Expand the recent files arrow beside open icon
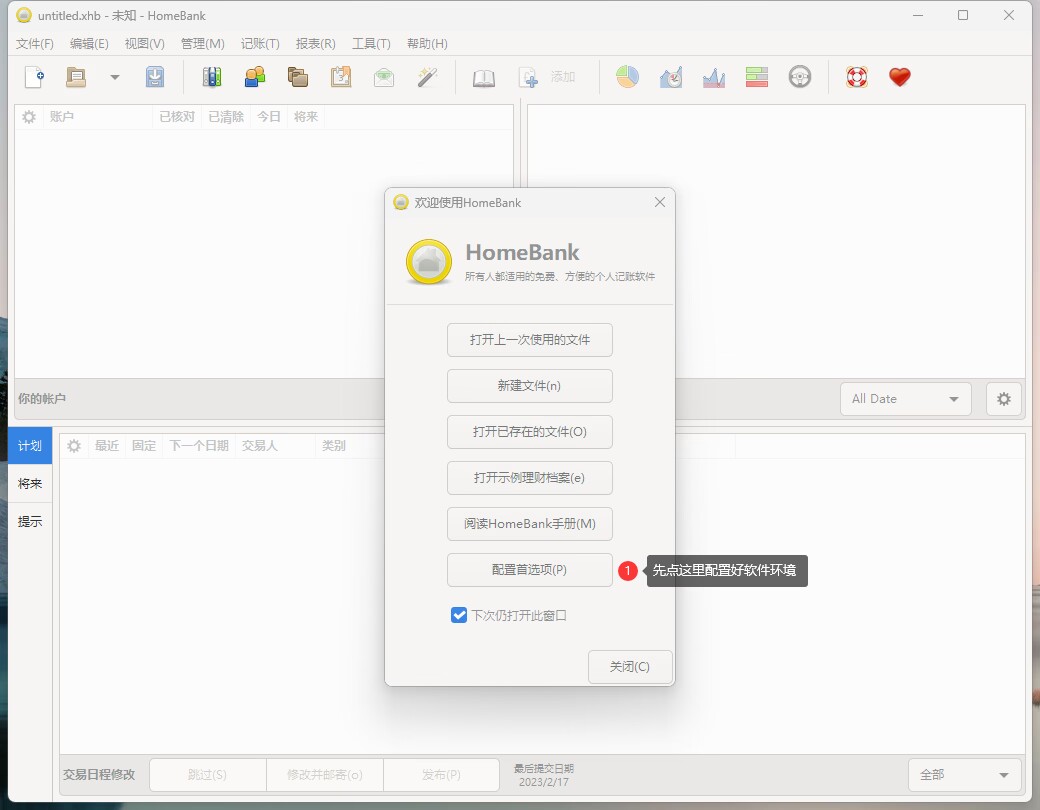 pos(114,77)
